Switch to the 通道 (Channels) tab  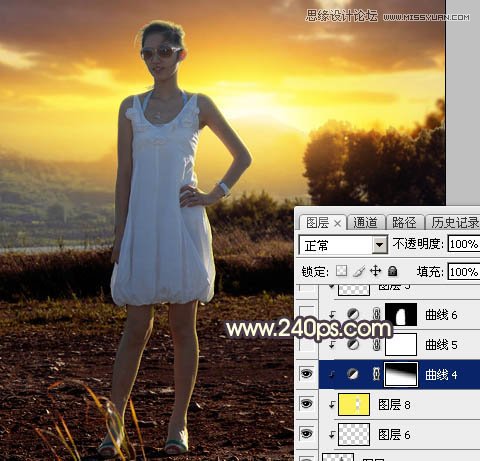coord(365,222)
